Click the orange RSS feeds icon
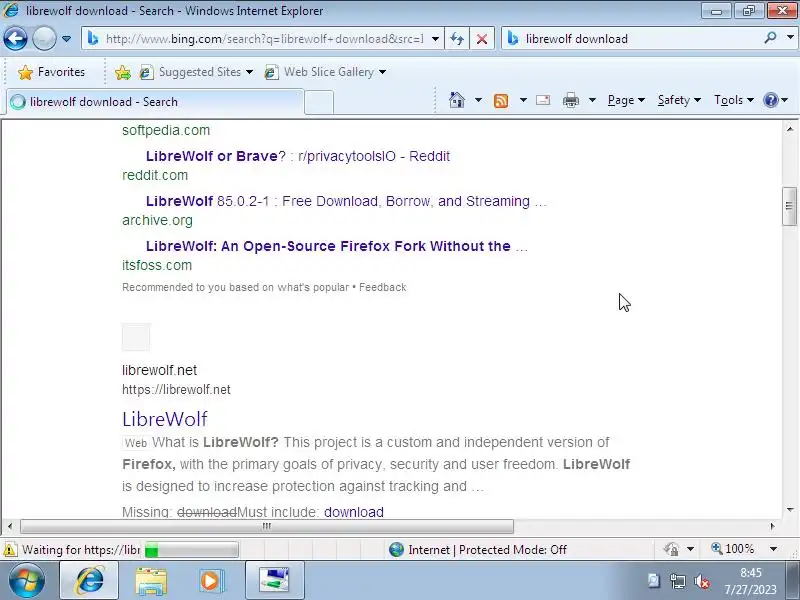This screenshot has width=800, height=600. click(501, 101)
